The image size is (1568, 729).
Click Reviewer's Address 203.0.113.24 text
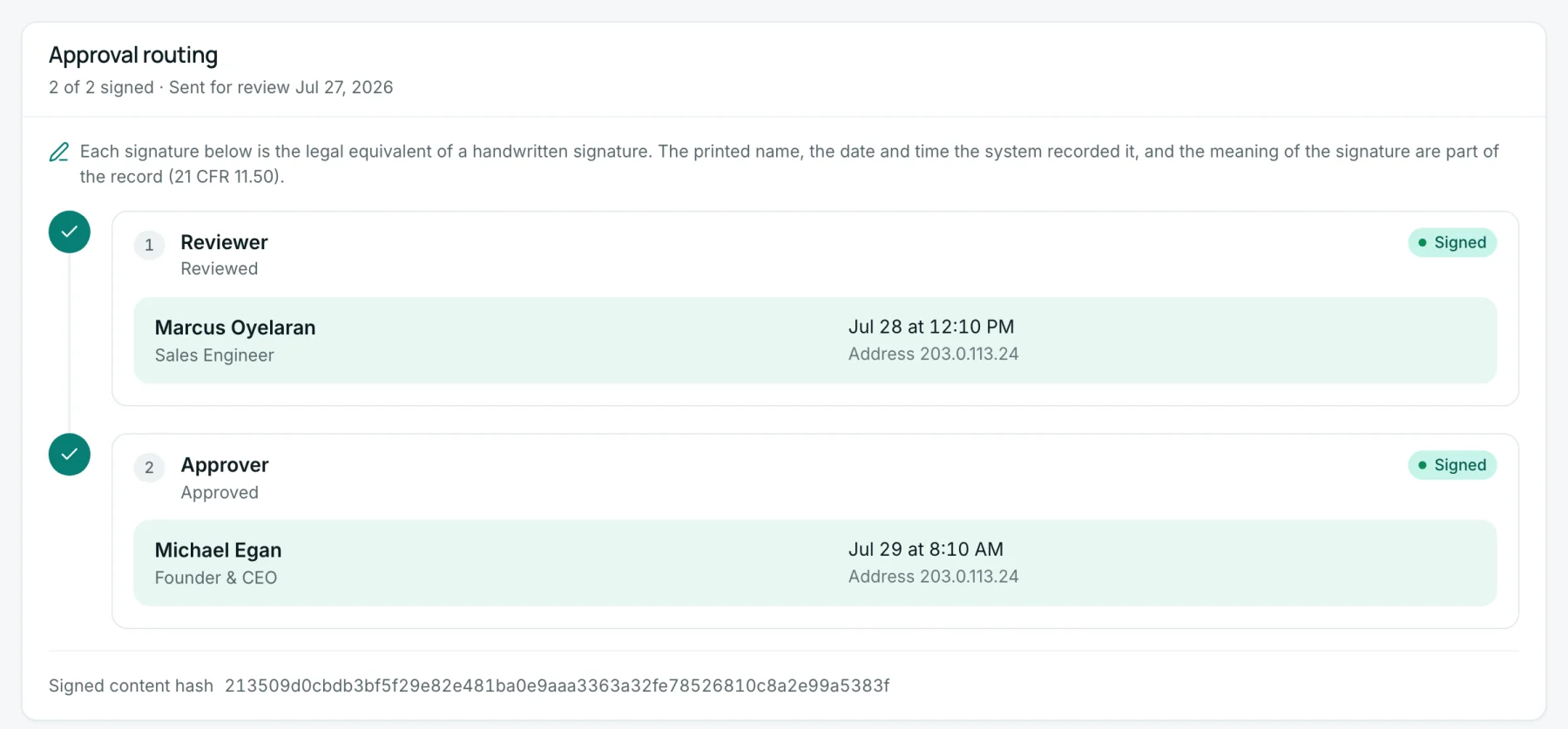(x=934, y=354)
